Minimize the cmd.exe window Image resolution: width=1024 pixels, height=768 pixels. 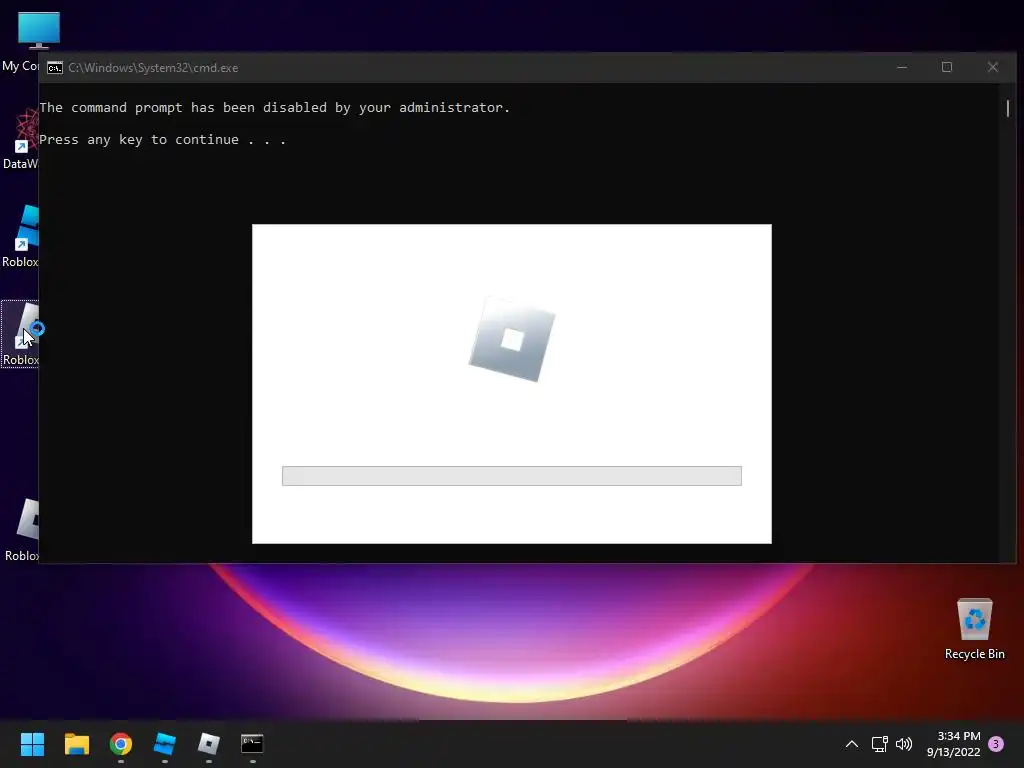pyautogui.click(x=902, y=67)
